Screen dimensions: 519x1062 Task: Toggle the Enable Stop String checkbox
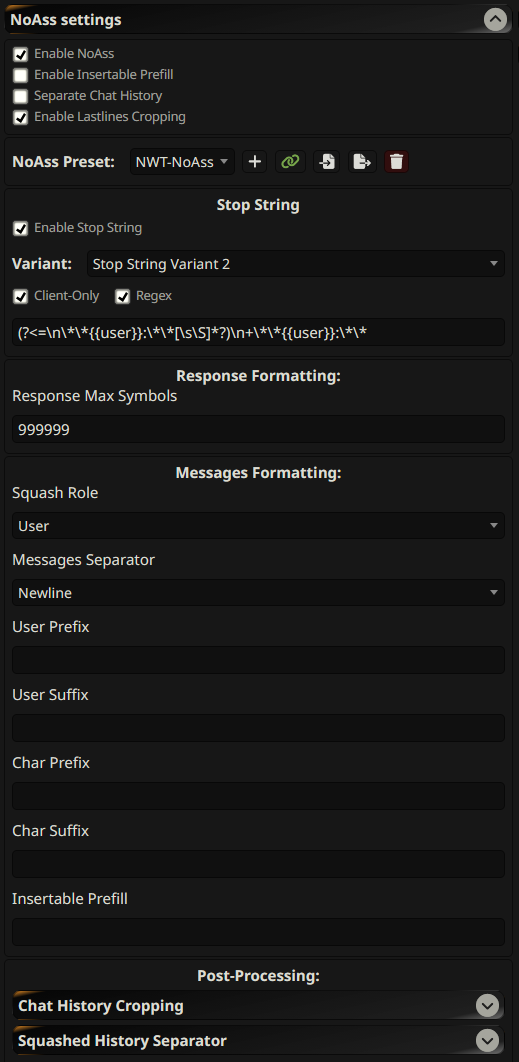(x=21, y=228)
